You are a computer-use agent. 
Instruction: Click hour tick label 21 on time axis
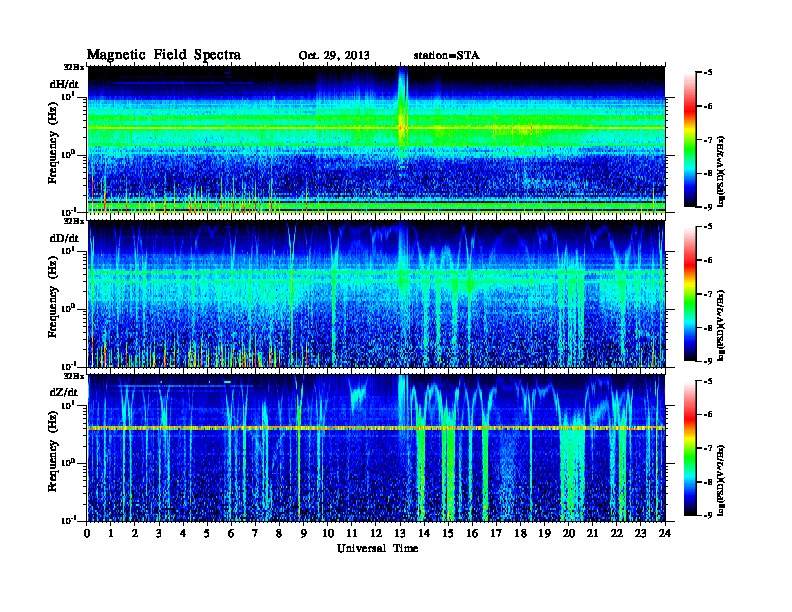[x=592, y=533]
